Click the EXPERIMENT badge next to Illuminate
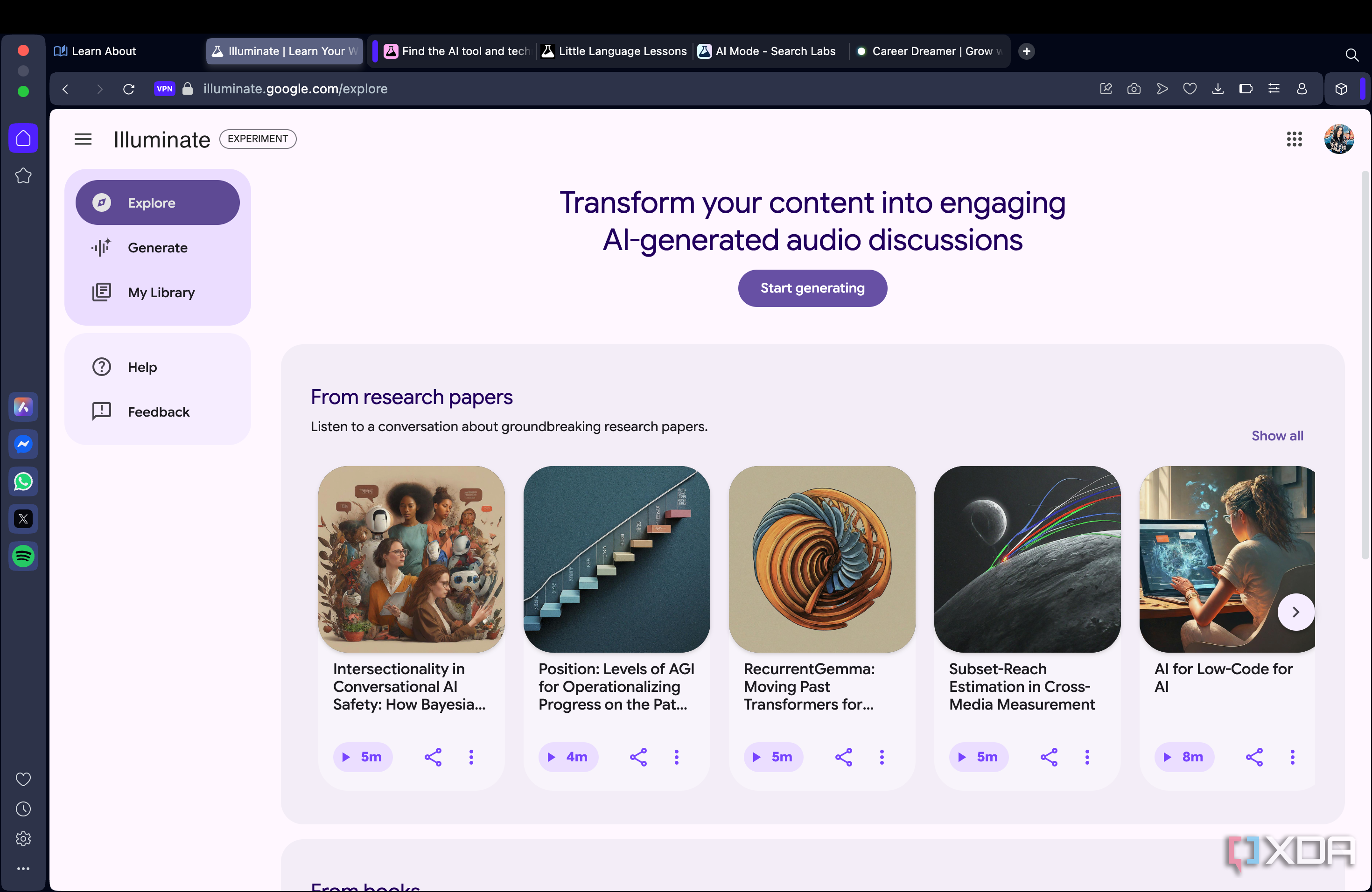 pos(258,139)
